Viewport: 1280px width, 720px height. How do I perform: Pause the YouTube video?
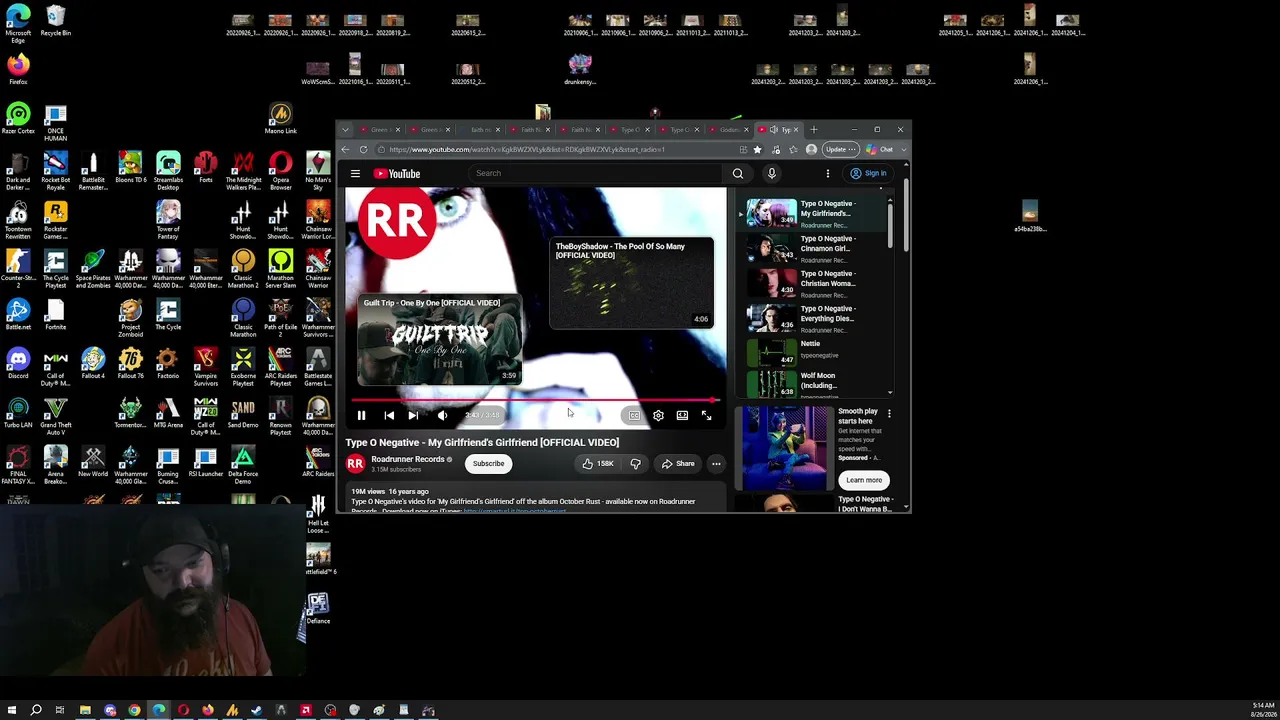[361, 415]
